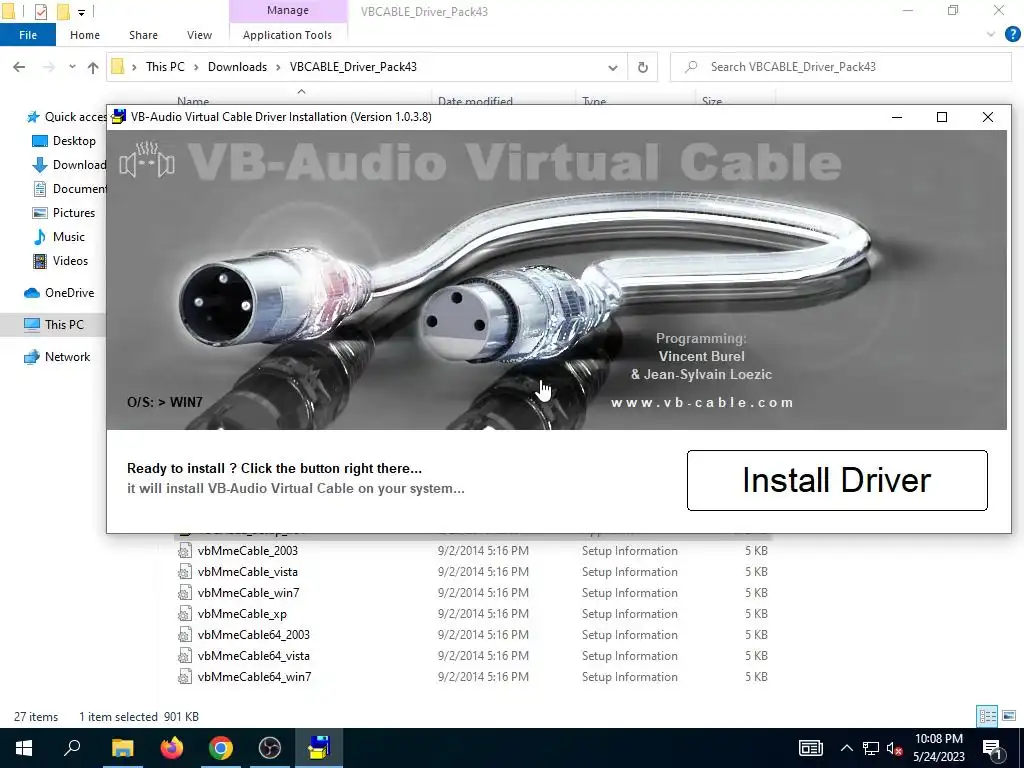This screenshot has width=1024, height=768.
Task: Show hidden system tray icons
Action: pos(846,748)
